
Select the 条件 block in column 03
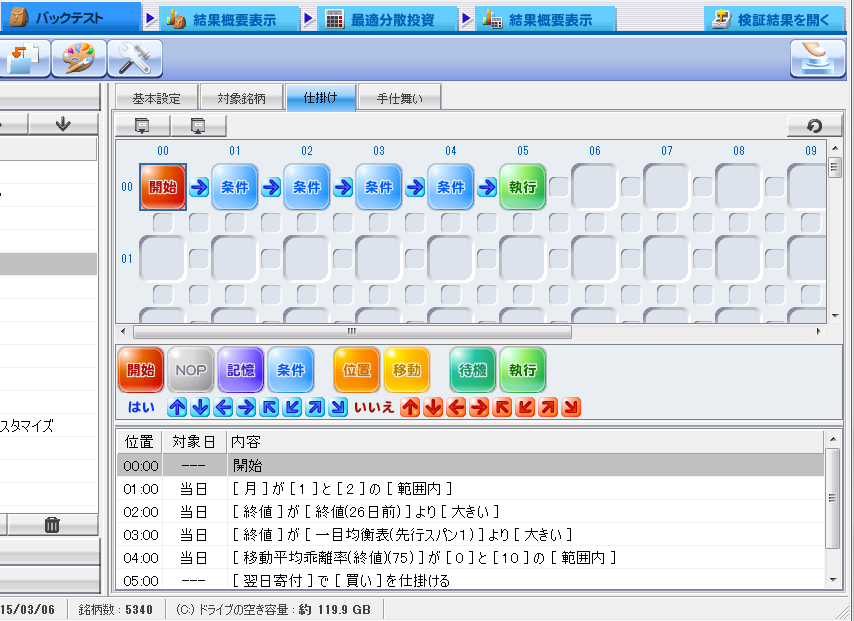coord(379,187)
